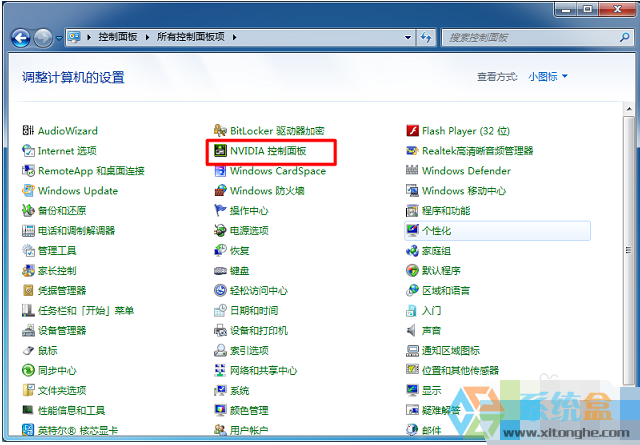Open the AudioWizard icon

point(28,131)
